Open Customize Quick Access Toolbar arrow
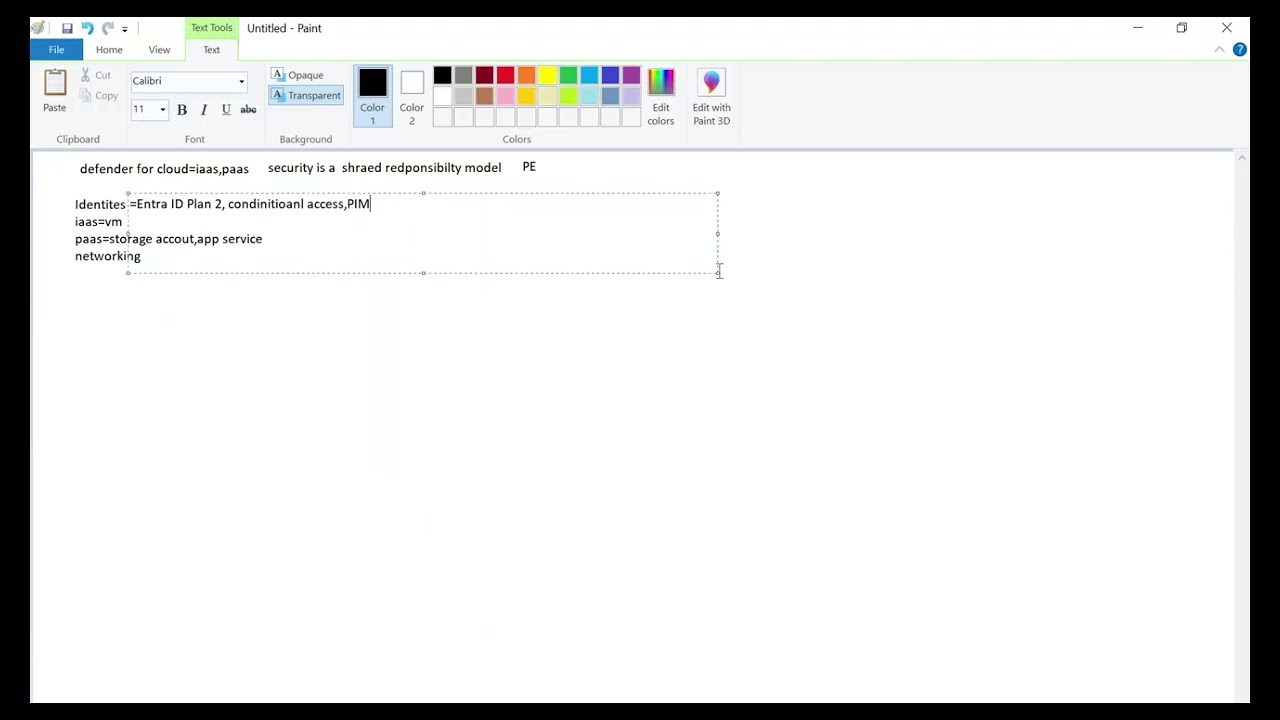Image resolution: width=1280 pixels, height=720 pixels. 125,29
